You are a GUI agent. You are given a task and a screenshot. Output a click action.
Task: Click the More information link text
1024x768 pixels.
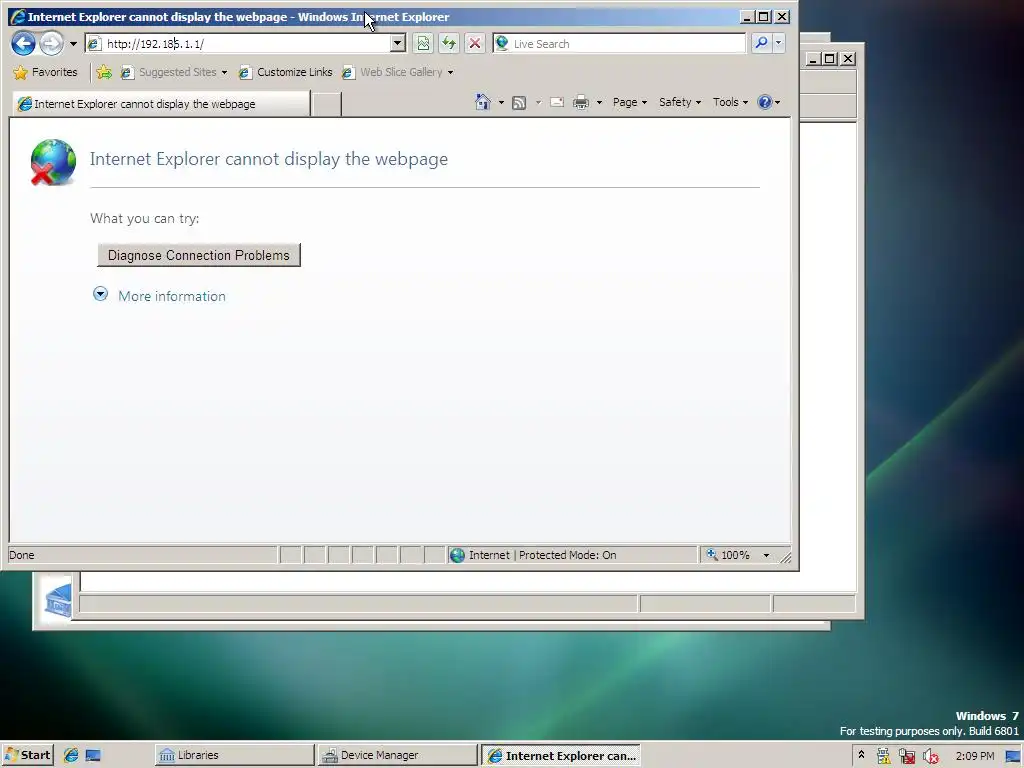(172, 296)
